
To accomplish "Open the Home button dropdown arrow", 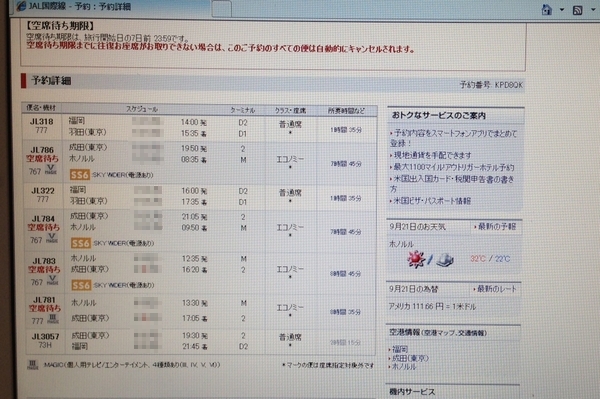I will pyautogui.click(x=562, y=10).
